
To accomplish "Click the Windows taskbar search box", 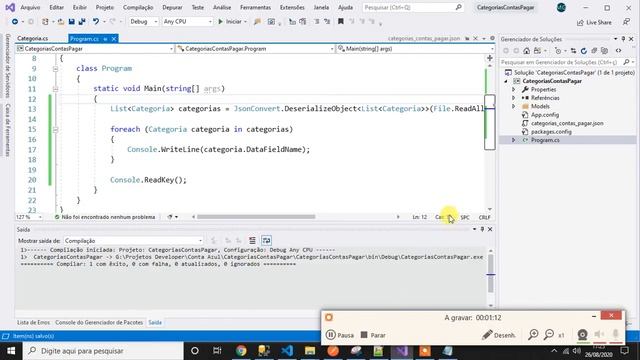I will pos(103,351).
